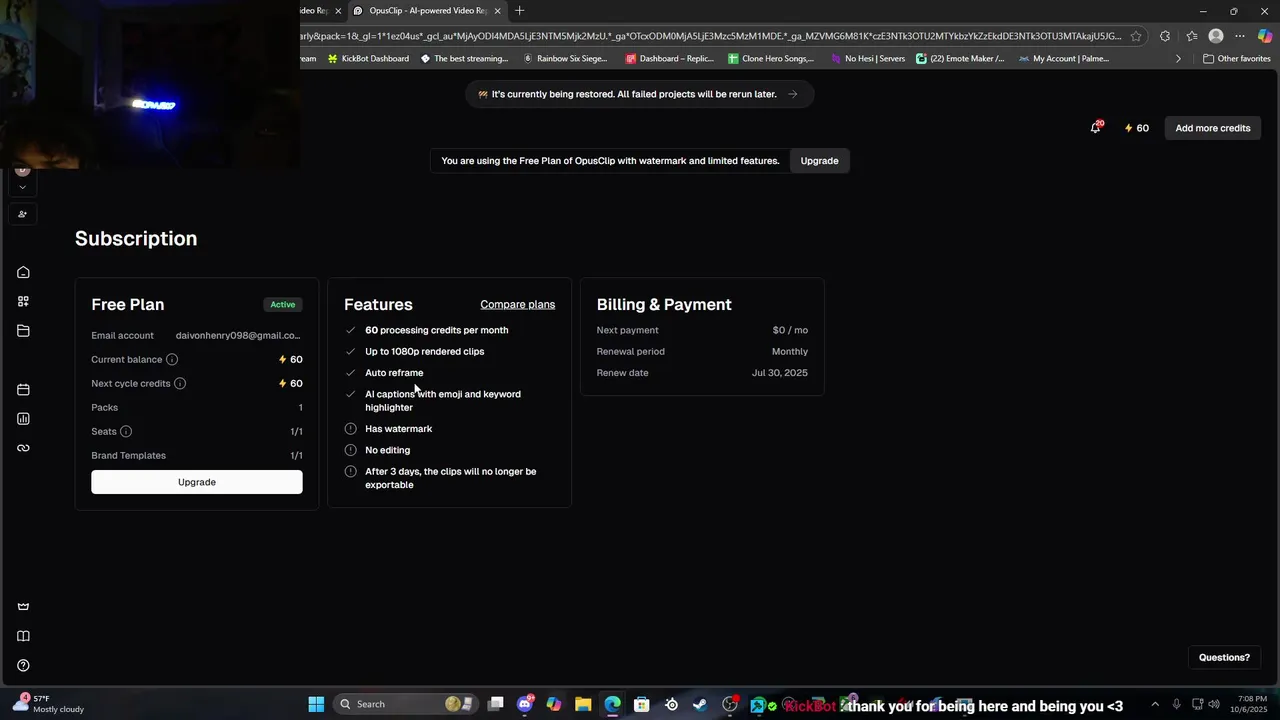Click the arrow on the restoration notice banner
The image size is (1280, 720).
pyautogui.click(x=792, y=94)
